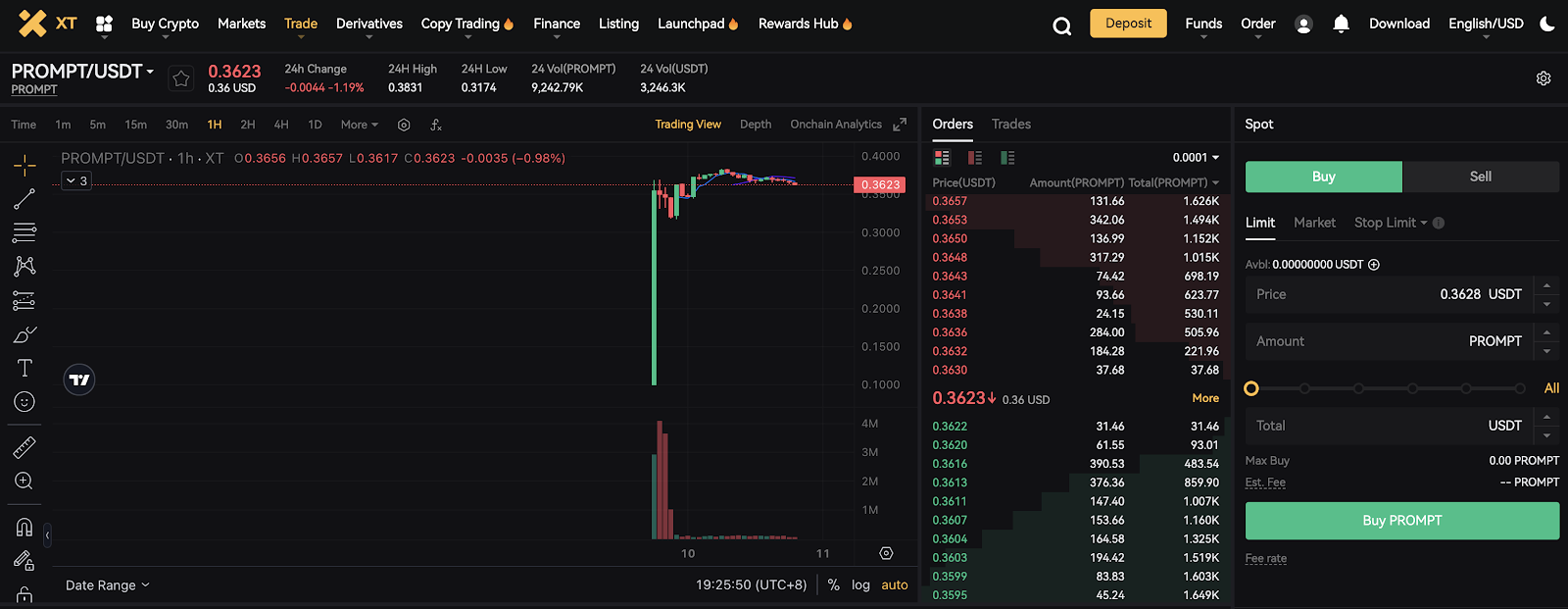Show sell orders only in order book

coord(974,158)
